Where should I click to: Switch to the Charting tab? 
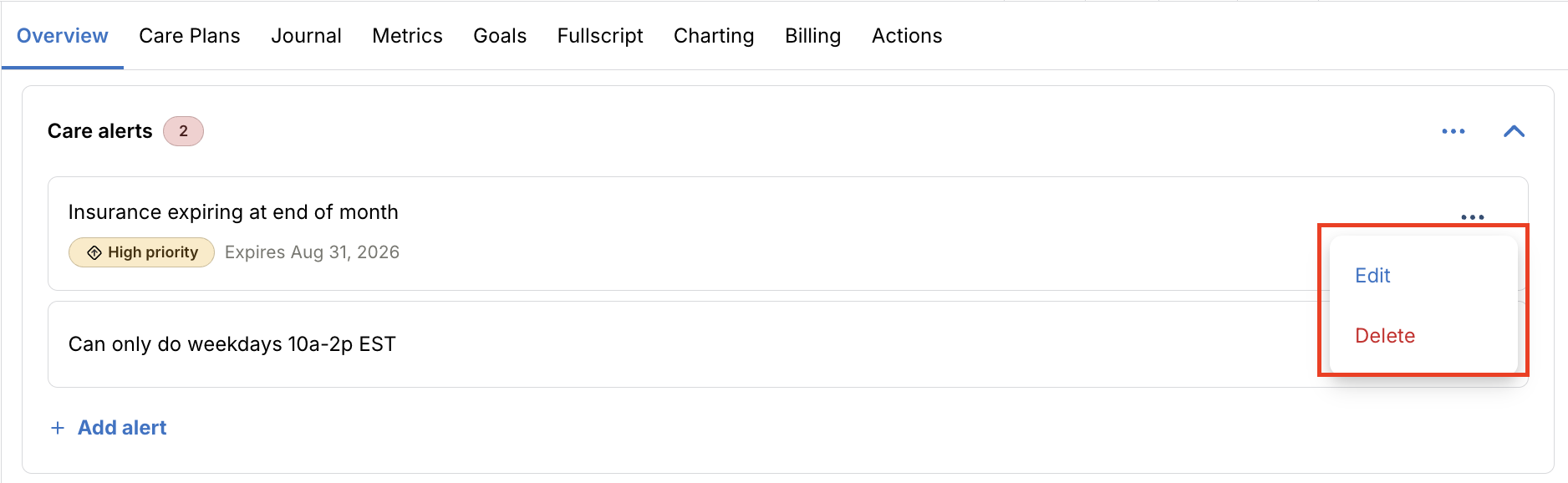pos(714,36)
